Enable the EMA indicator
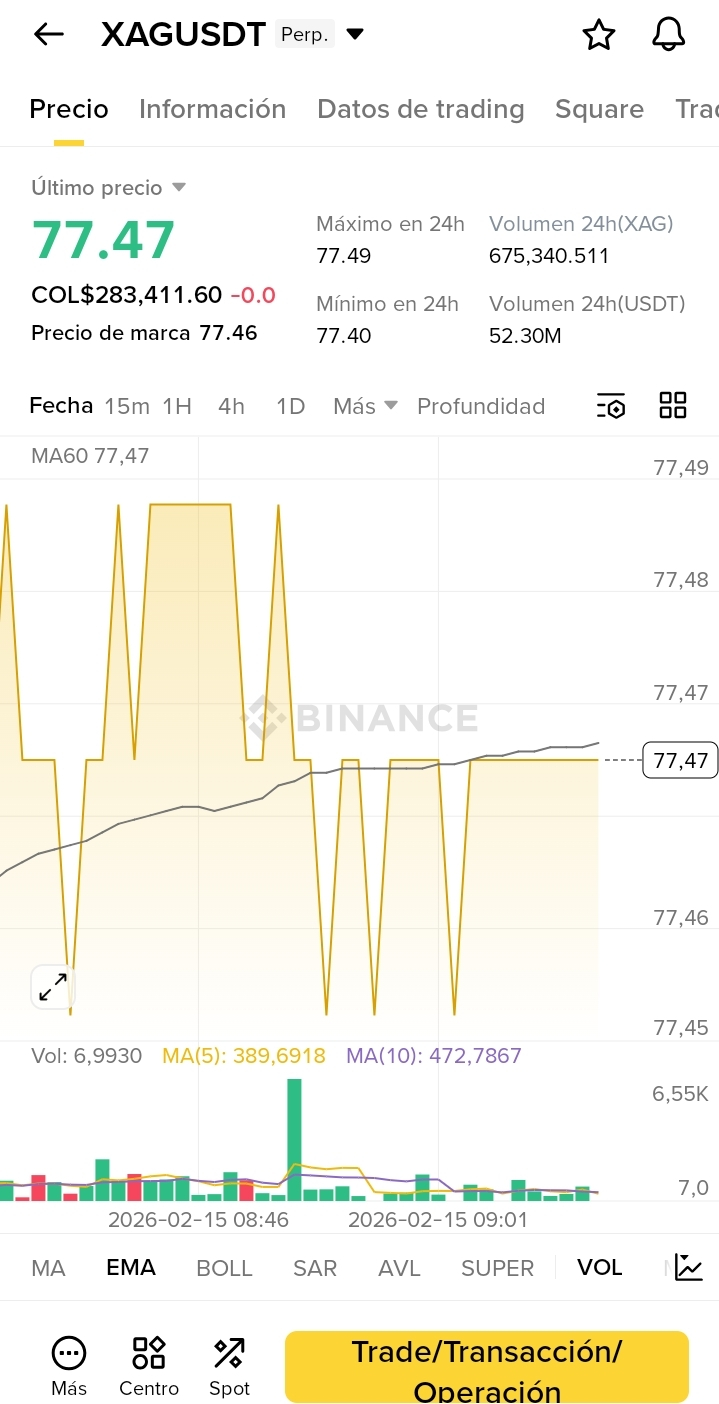719x1404 pixels. 131,1268
